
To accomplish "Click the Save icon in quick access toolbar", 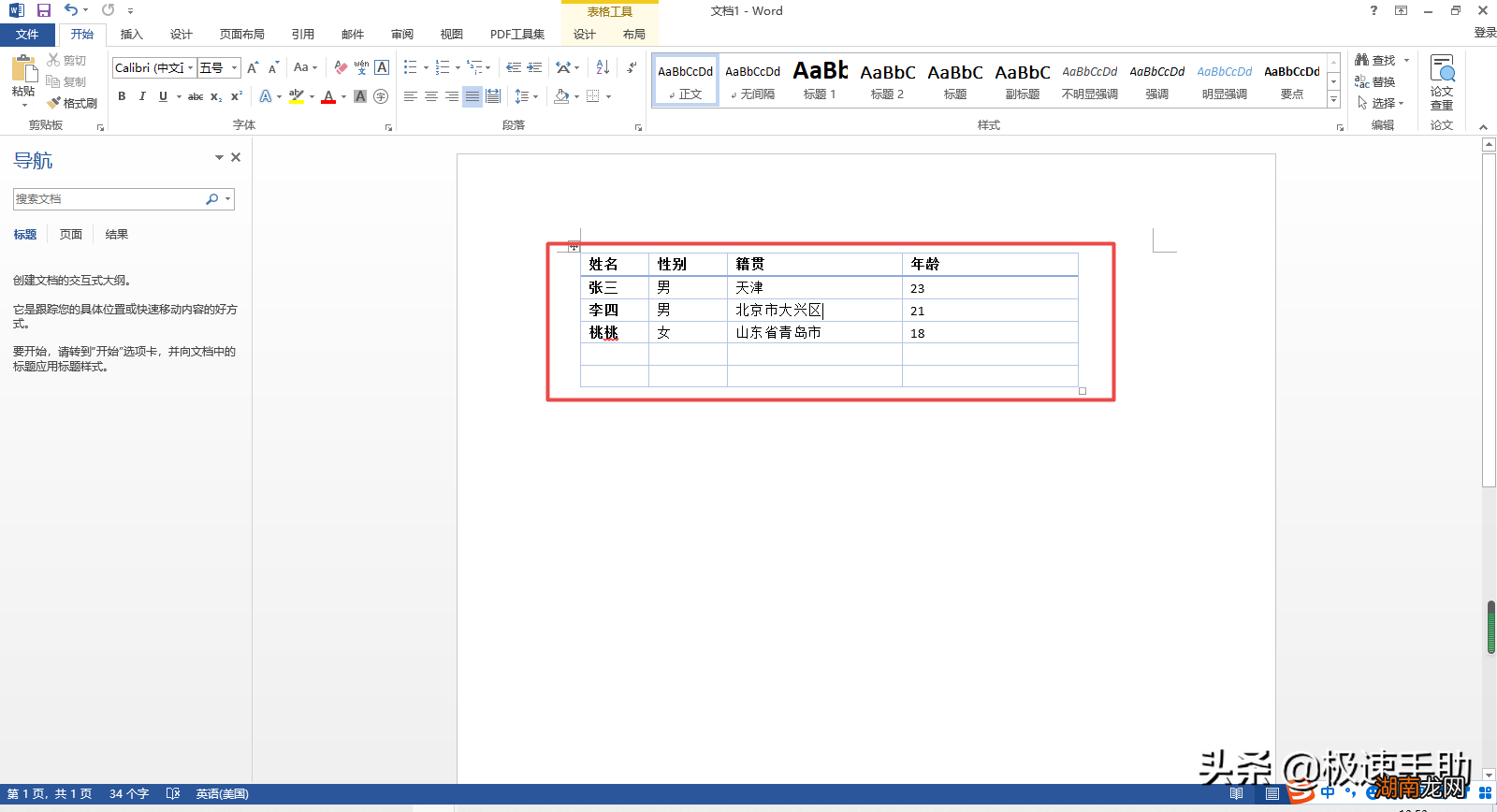I will [43, 10].
